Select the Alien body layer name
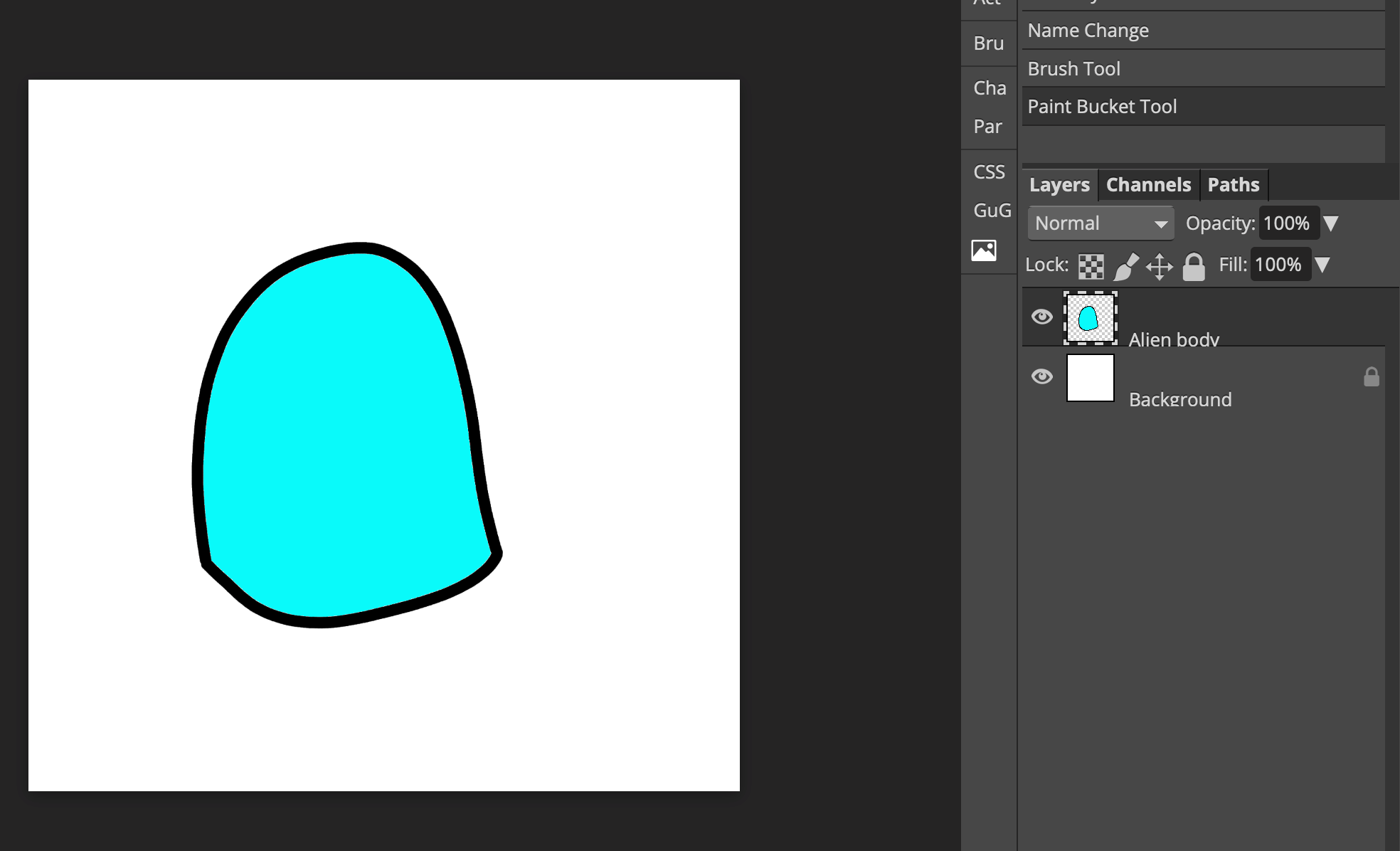 pos(1174,339)
